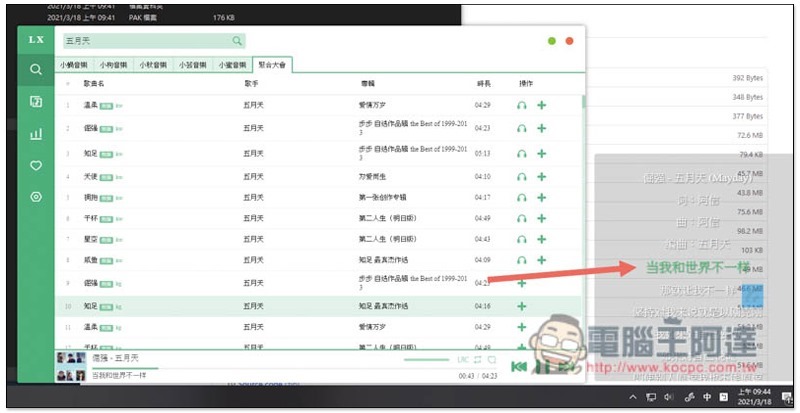The image size is (800, 413).
Task: Add 咸鱼 to a list with plus
Action: click(x=542, y=260)
